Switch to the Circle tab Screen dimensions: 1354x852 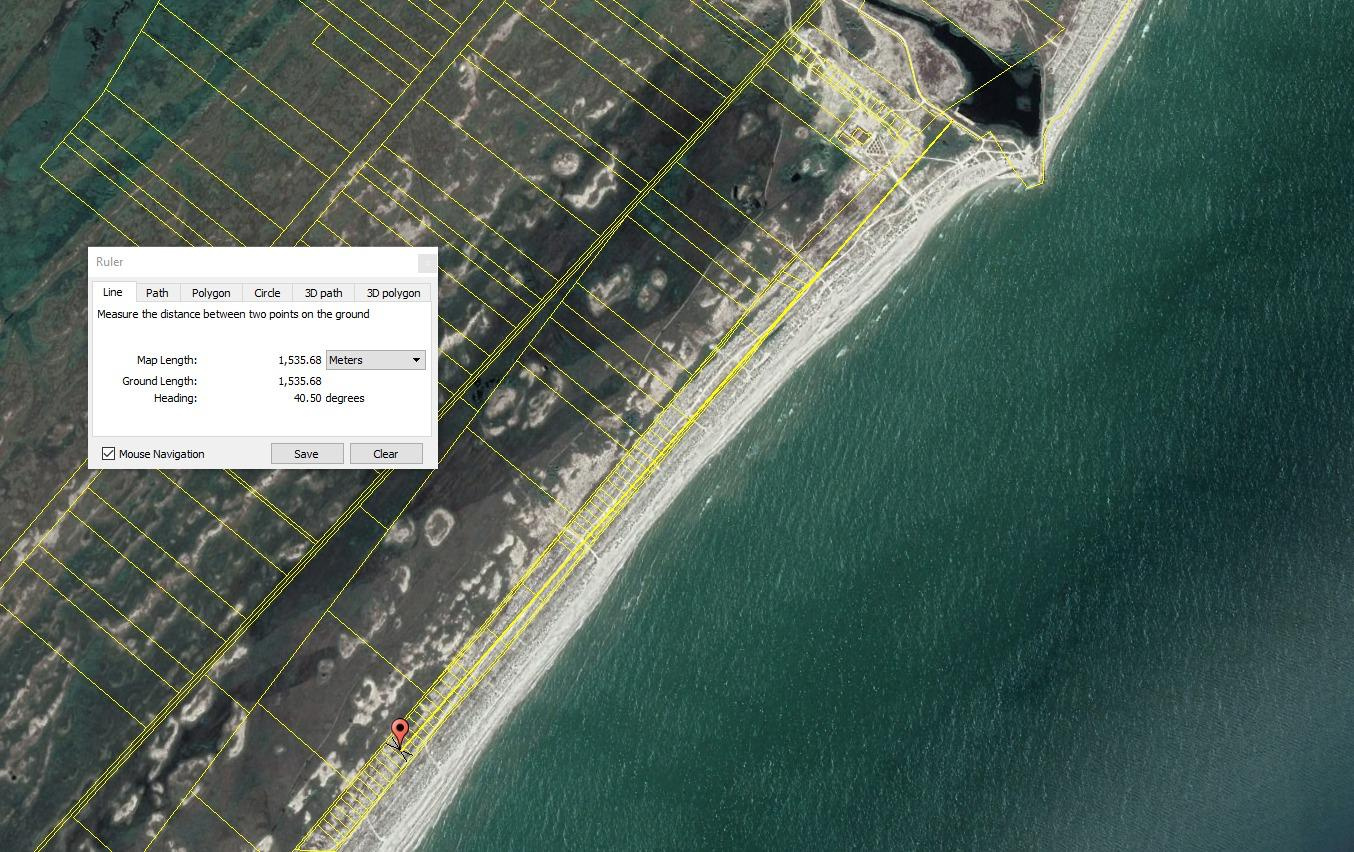pyautogui.click(x=267, y=293)
